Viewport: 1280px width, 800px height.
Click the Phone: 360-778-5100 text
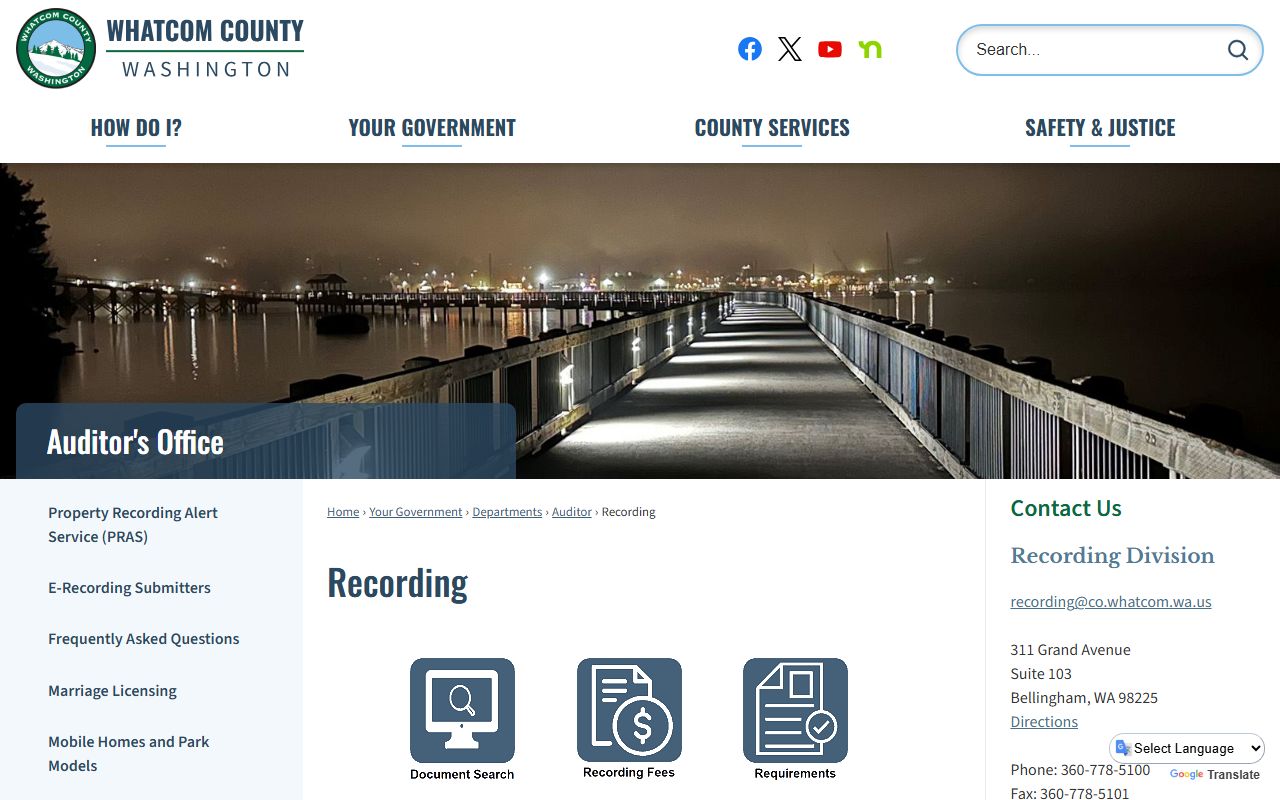[1080, 770]
